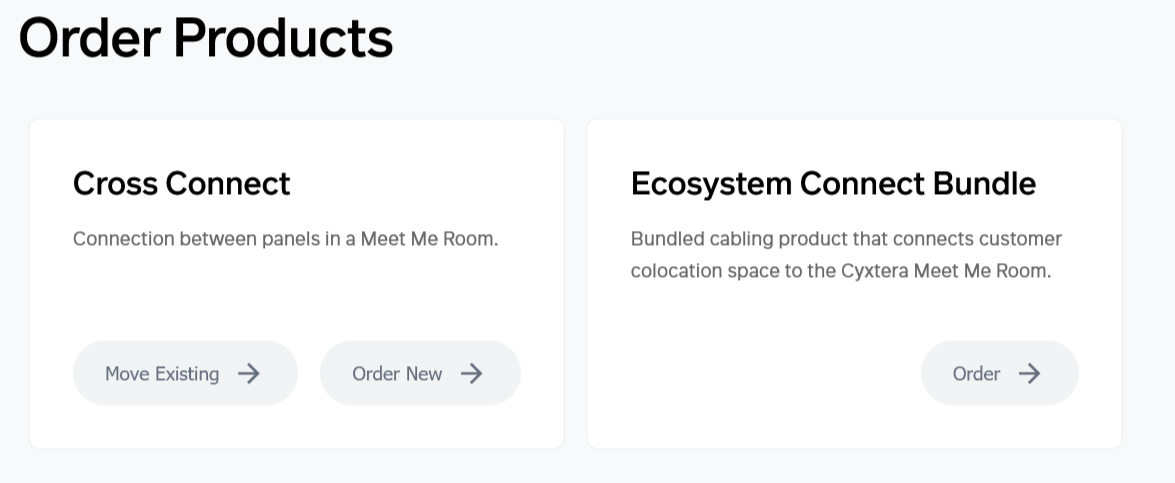Click the Order Products page heading
1175x483 pixels.
click(x=206, y=39)
